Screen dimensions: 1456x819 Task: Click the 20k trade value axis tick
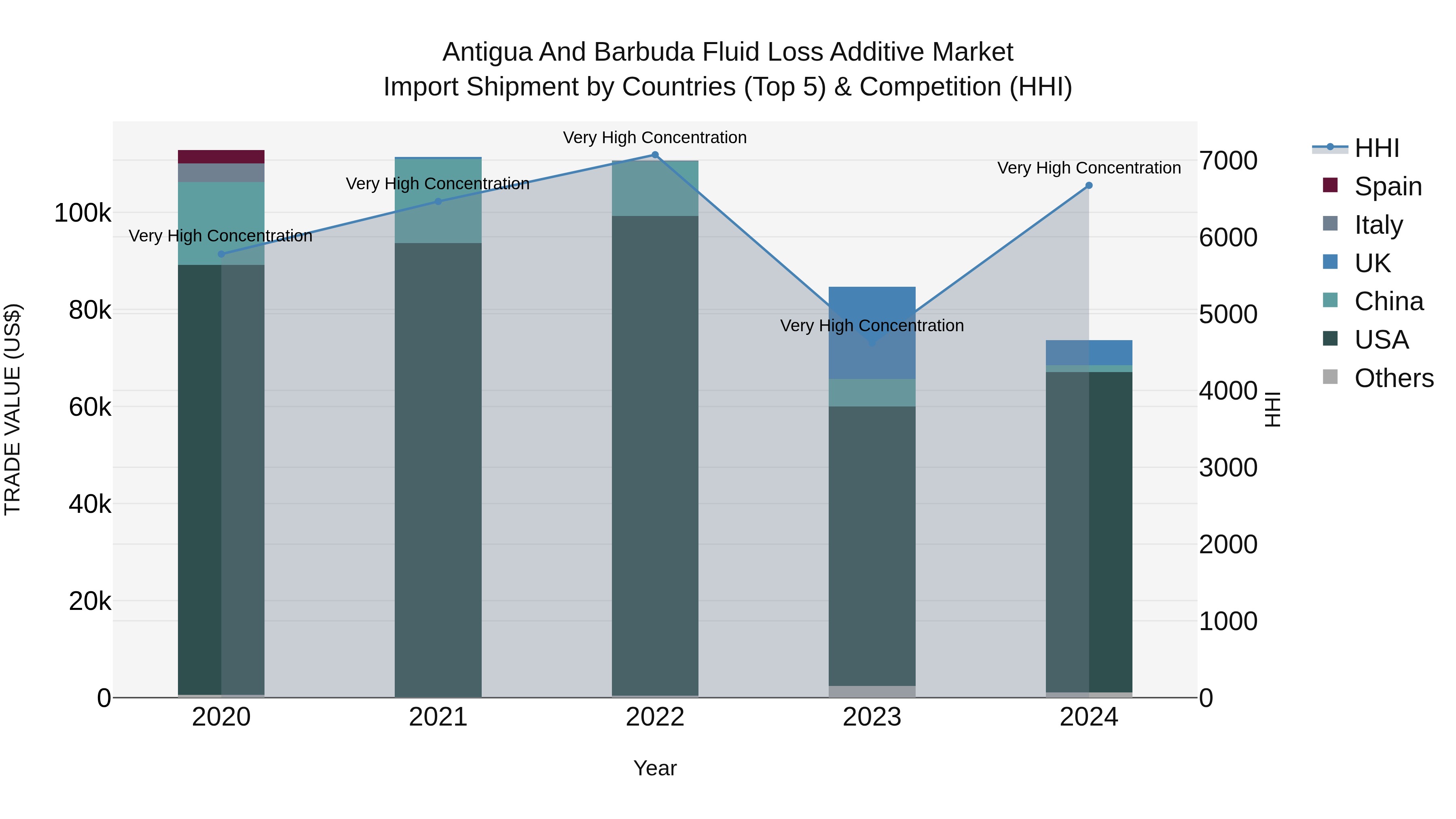[90, 601]
